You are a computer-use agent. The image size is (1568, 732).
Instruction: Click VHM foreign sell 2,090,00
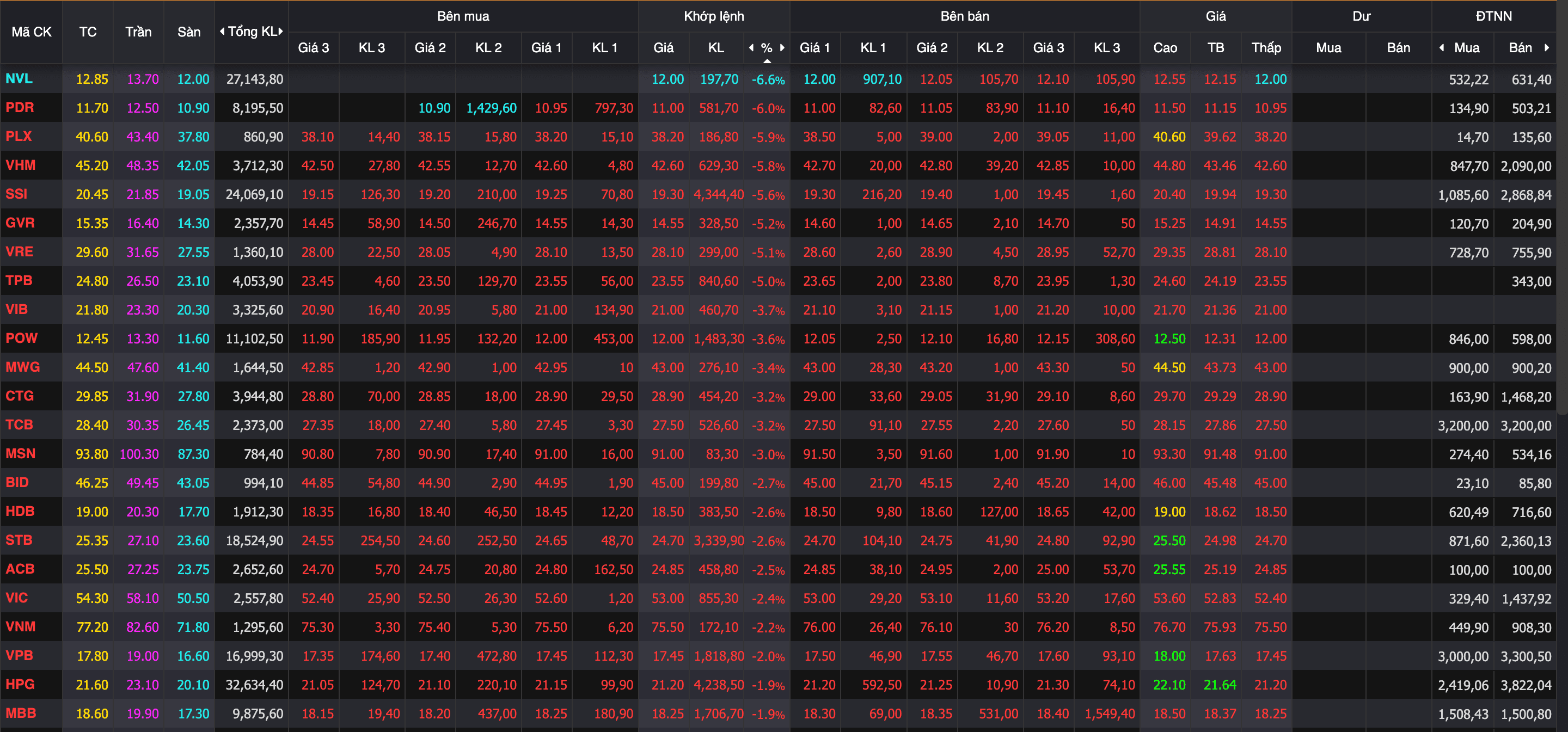click(1526, 166)
